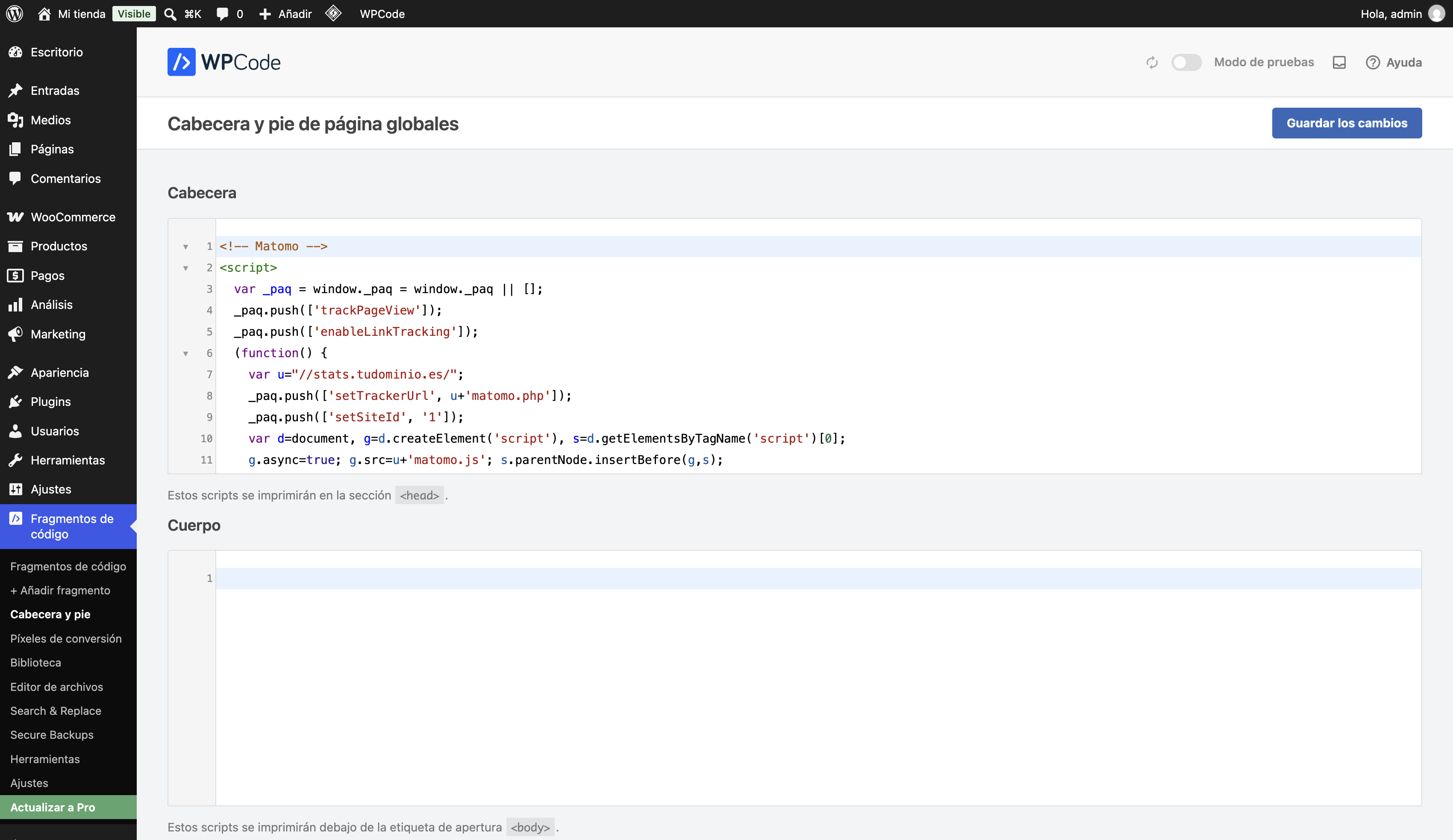Open + Añadir fragmento submenu item
This screenshot has height=840, width=1453.
60,590
